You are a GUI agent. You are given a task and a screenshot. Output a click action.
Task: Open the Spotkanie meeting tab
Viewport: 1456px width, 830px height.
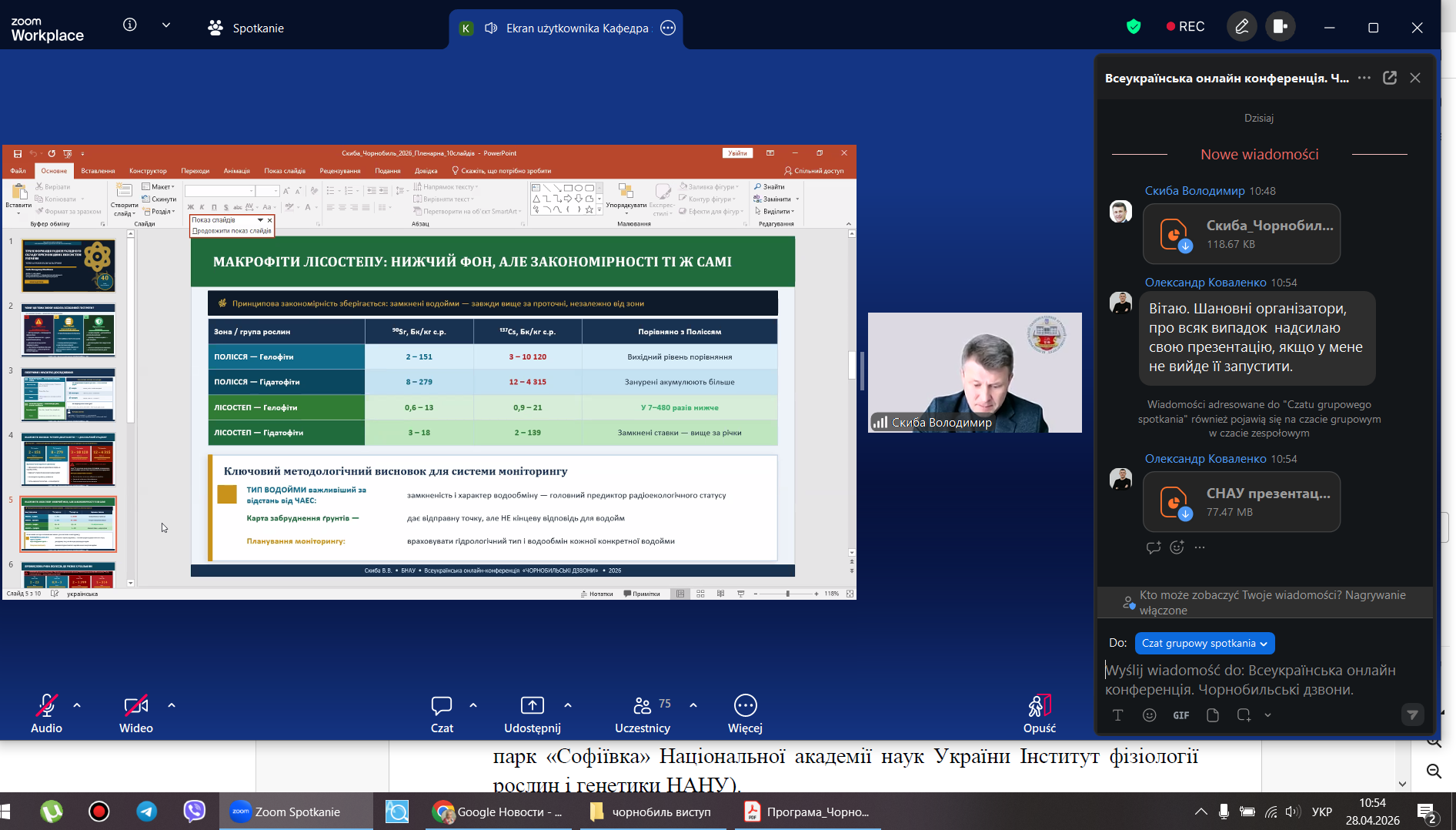click(x=246, y=28)
